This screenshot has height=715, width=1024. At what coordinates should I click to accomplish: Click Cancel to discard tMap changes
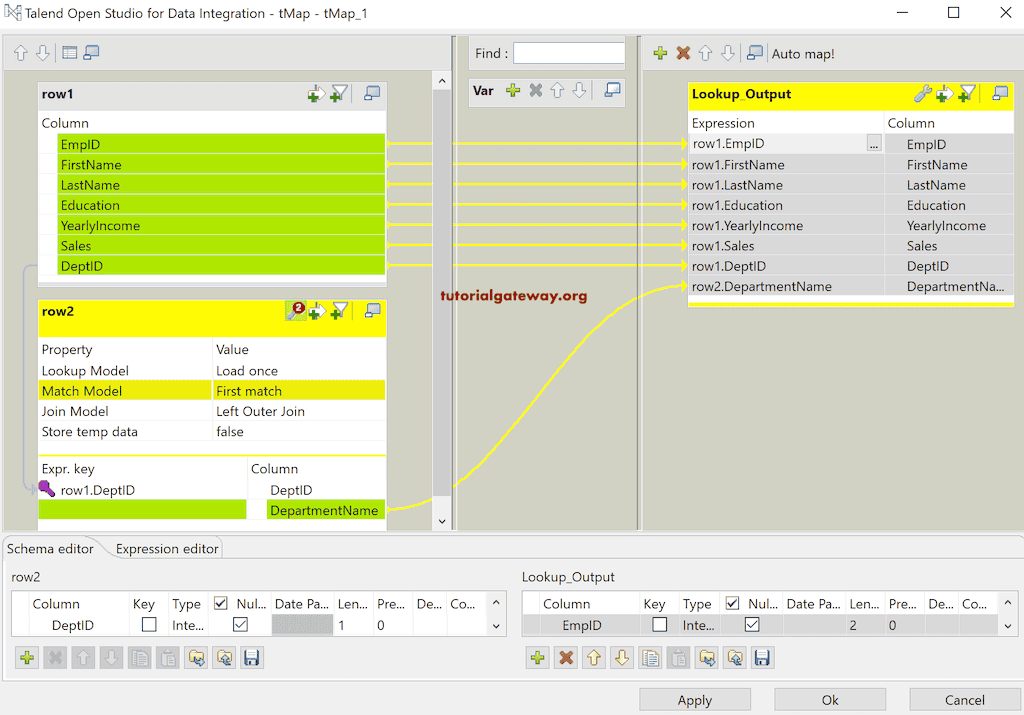coord(964,699)
